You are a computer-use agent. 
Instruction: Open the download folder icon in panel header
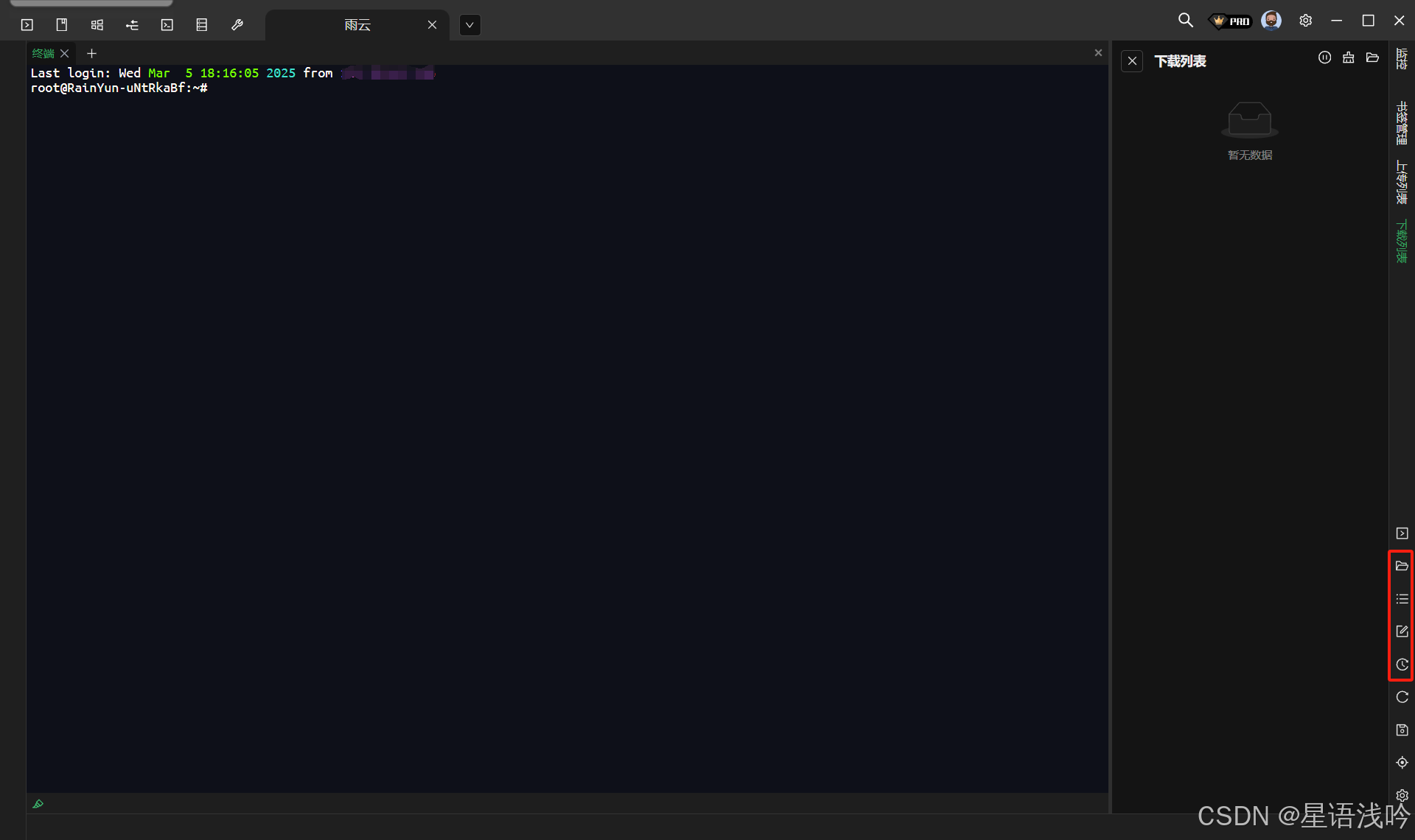(1372, 58)
